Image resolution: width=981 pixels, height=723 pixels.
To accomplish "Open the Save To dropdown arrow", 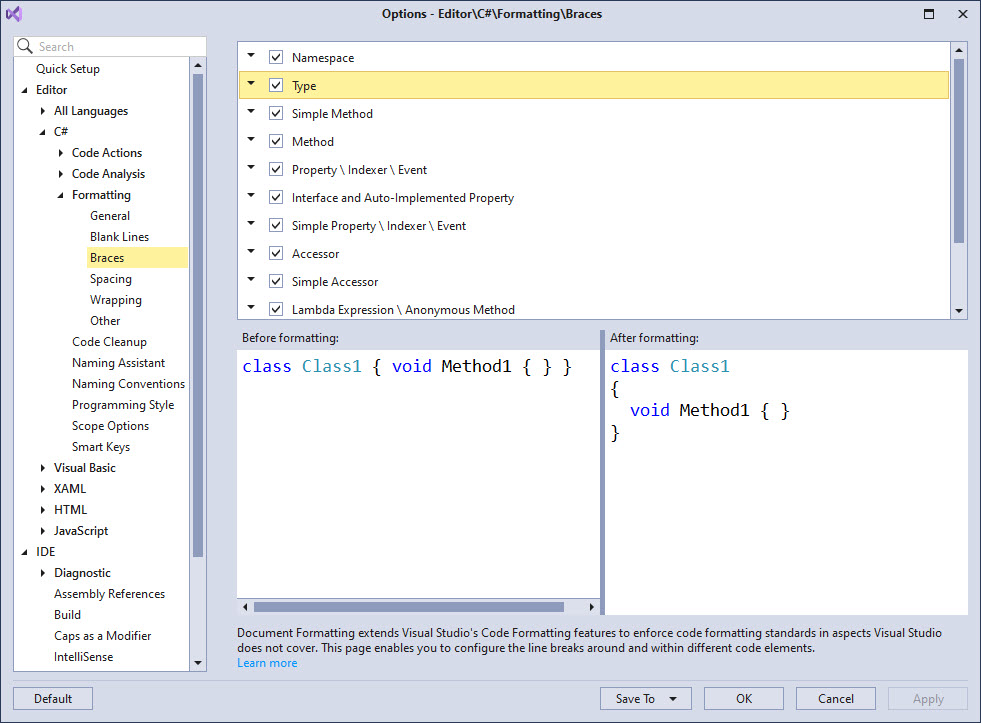I will point(673,699).
